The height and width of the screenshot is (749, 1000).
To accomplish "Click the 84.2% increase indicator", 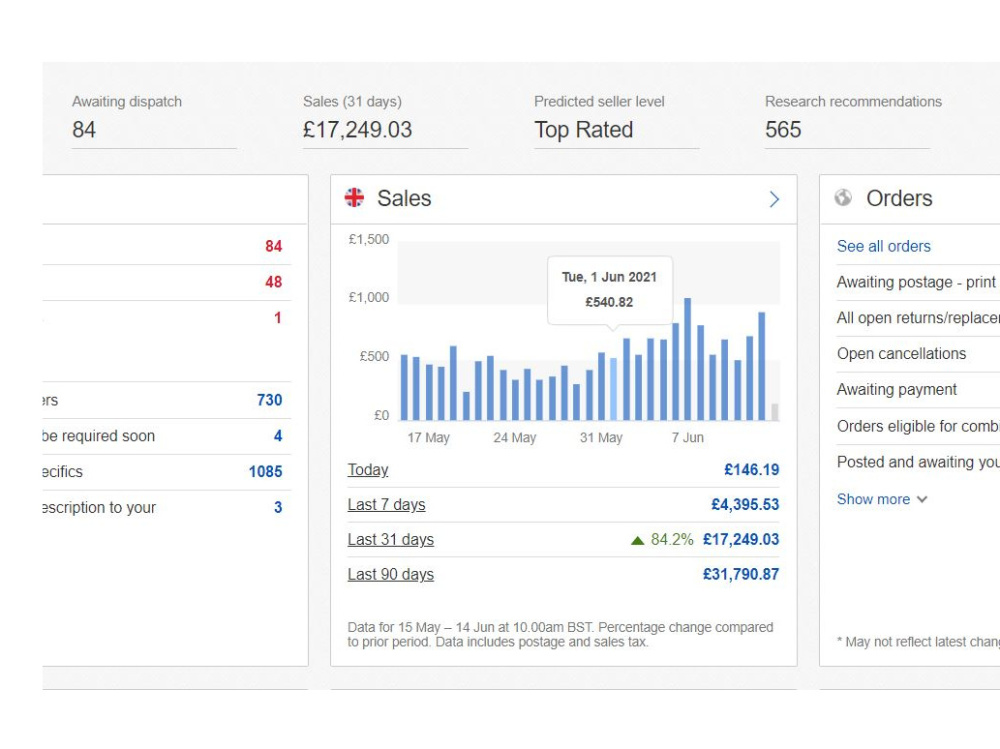I will pos(662,540).
